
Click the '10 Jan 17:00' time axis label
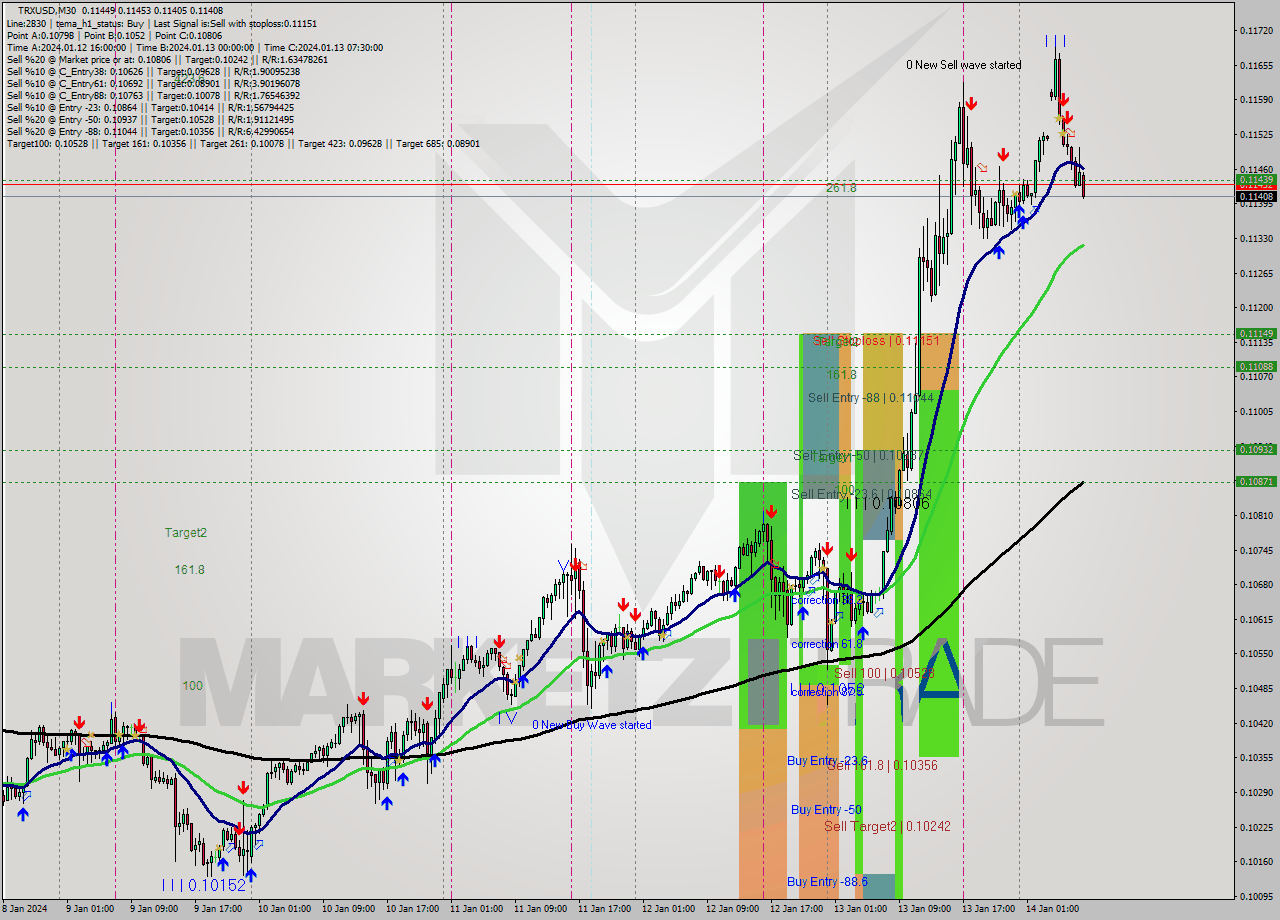tap(413, 909)
